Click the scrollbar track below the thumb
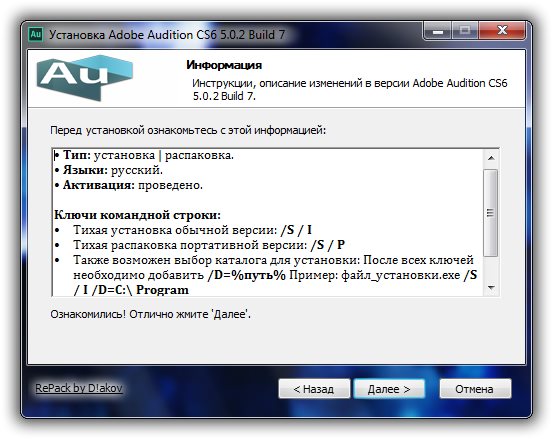This screenshot has width=553, height=439. (x=491, y=268)
